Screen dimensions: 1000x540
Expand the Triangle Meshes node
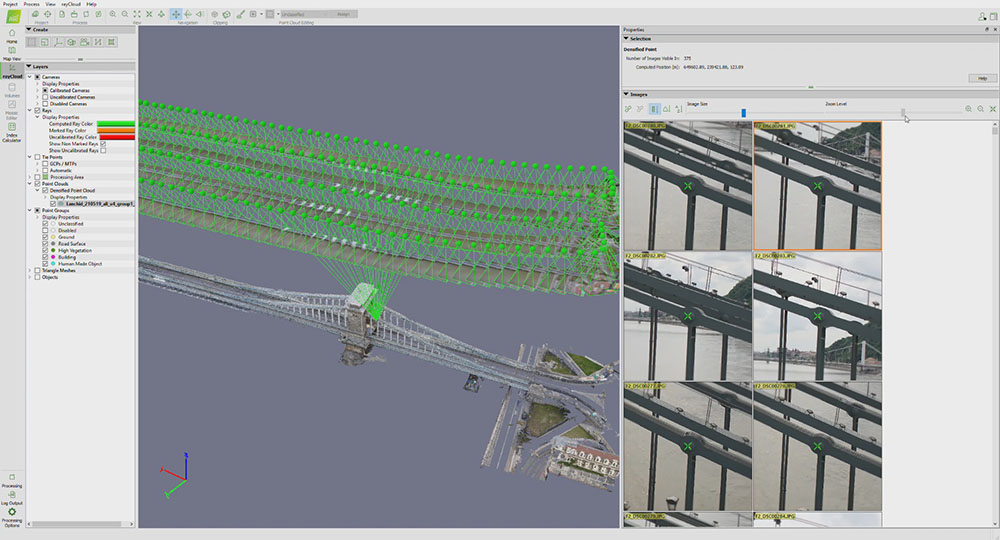pyautogui.click(x=29, y=270)
